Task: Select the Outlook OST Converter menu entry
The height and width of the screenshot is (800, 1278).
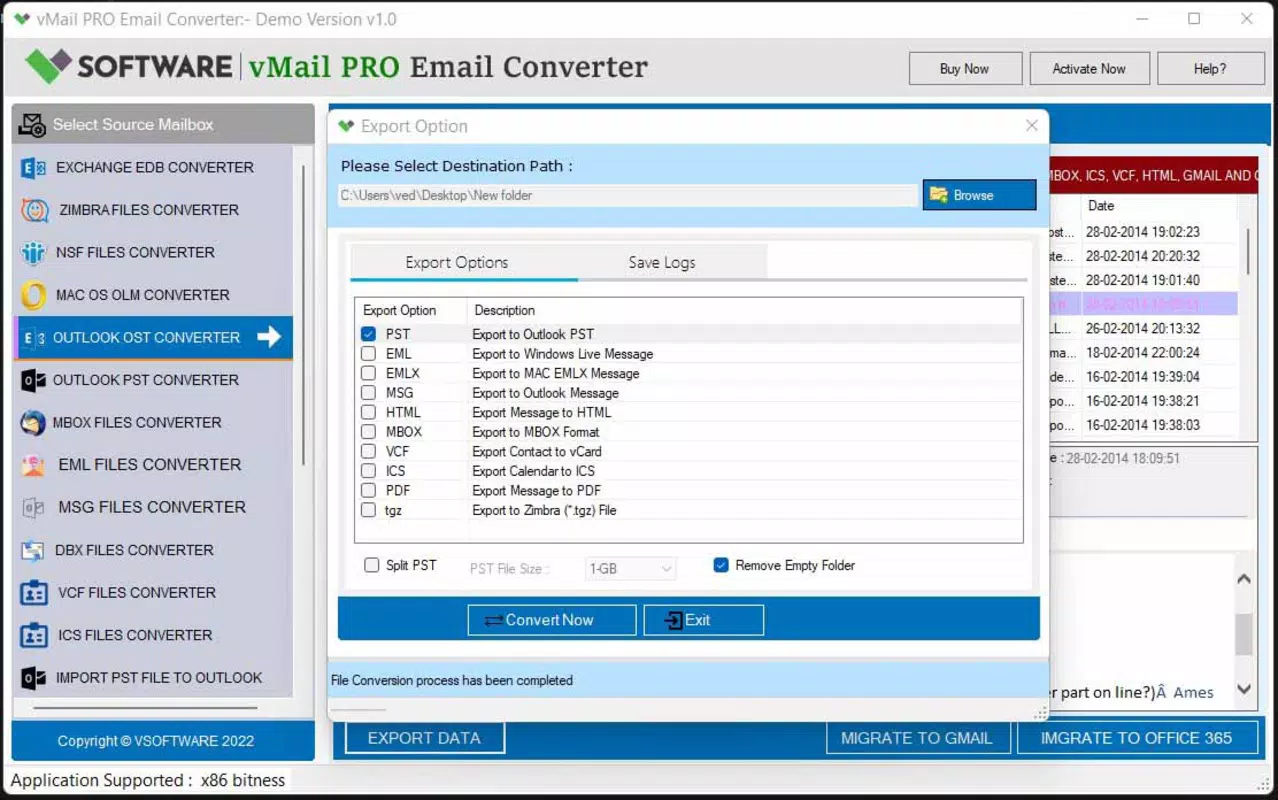Action: [x=153, y=338]
